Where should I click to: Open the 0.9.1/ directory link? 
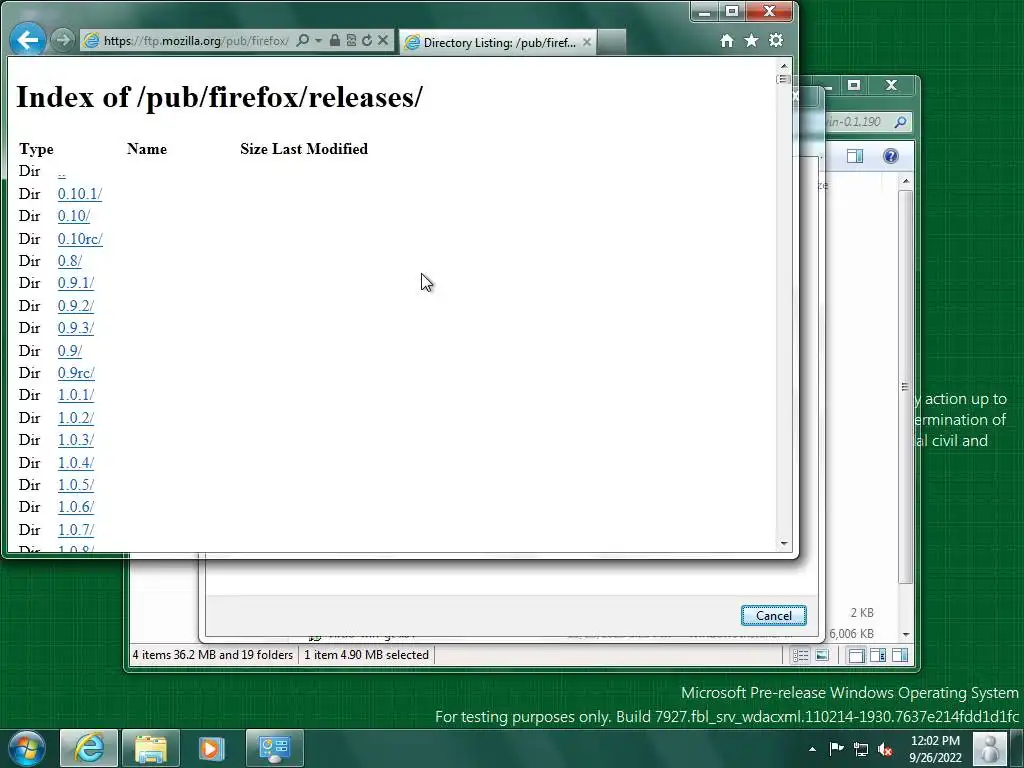click(76, 283)
